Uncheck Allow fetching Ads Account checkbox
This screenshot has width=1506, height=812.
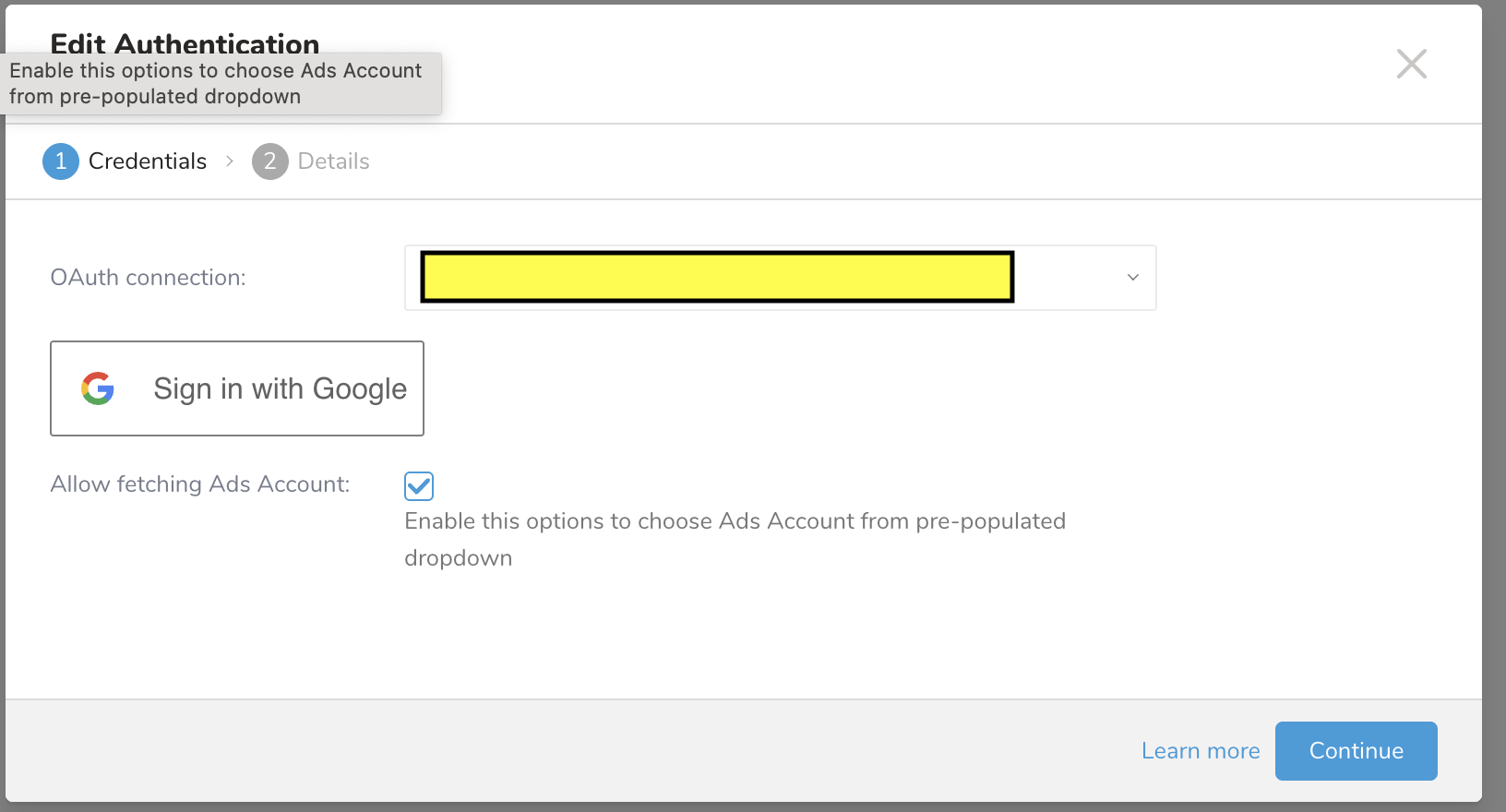coord(419,485)
